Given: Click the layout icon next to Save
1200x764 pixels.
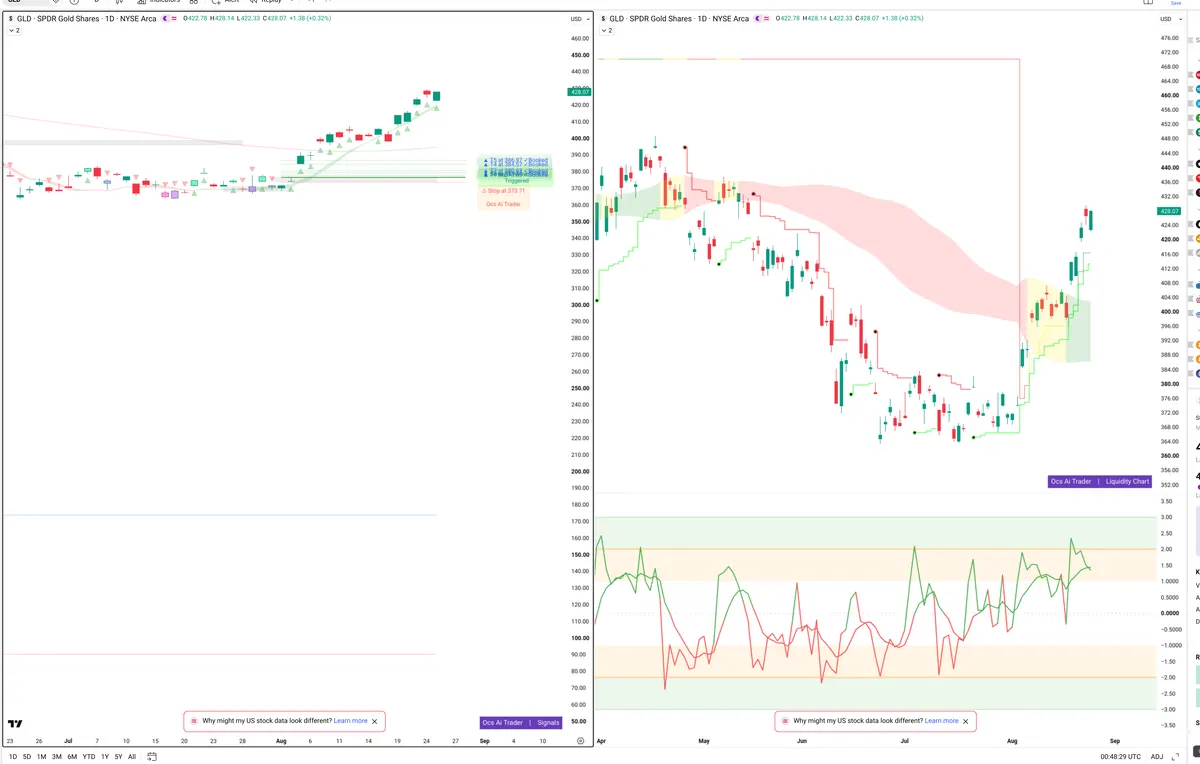Looking at the screenshot, I should 1147,3.
